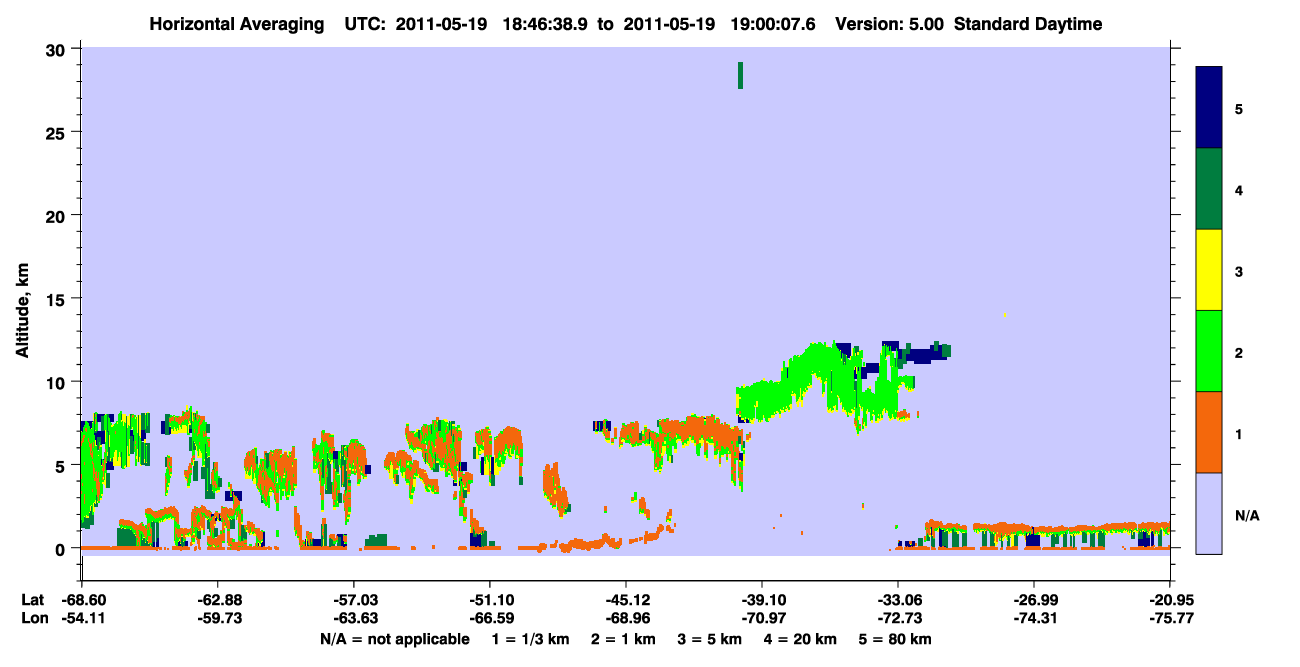
Task: Click the '4 = 20 km' legend entry
Action: coord(802,639)
